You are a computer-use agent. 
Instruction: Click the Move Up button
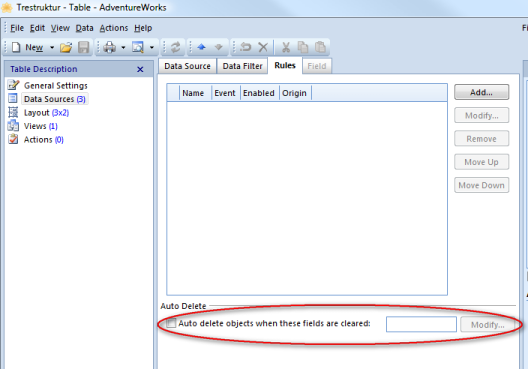point(481,162)
